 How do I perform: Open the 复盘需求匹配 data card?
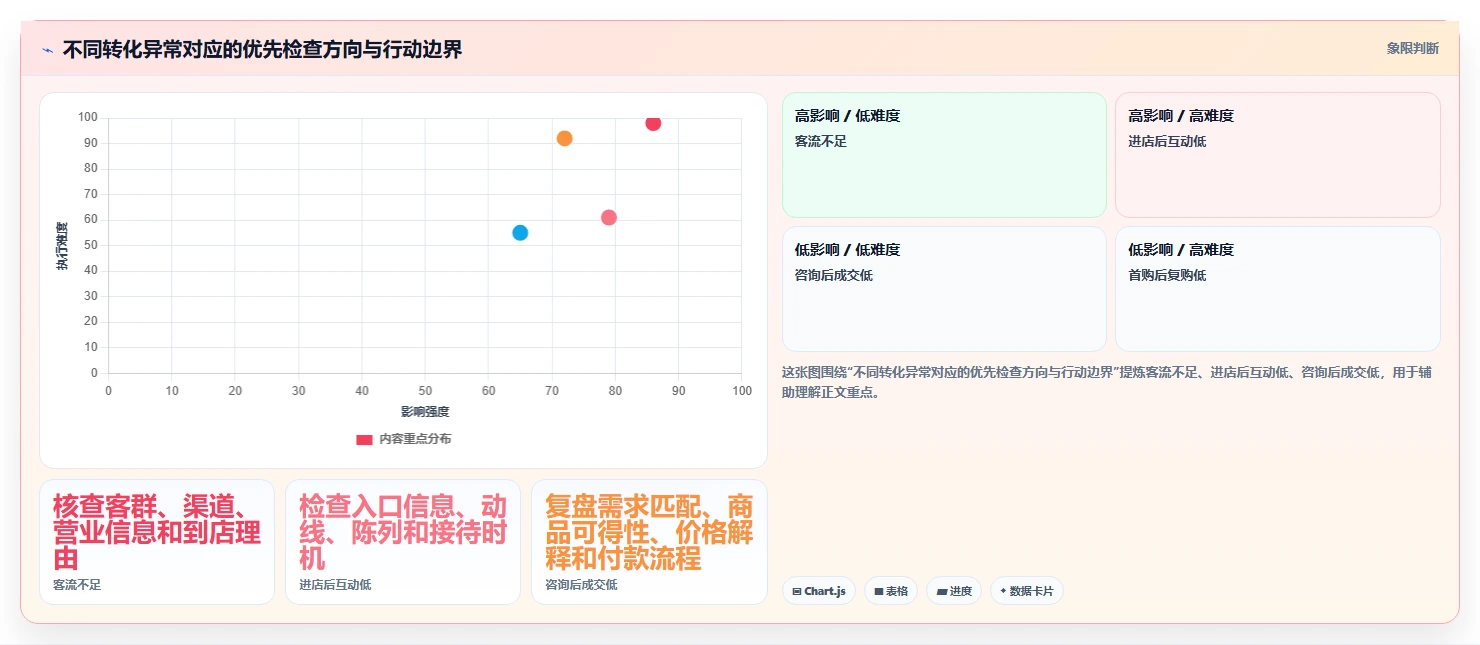coord(649,542)
